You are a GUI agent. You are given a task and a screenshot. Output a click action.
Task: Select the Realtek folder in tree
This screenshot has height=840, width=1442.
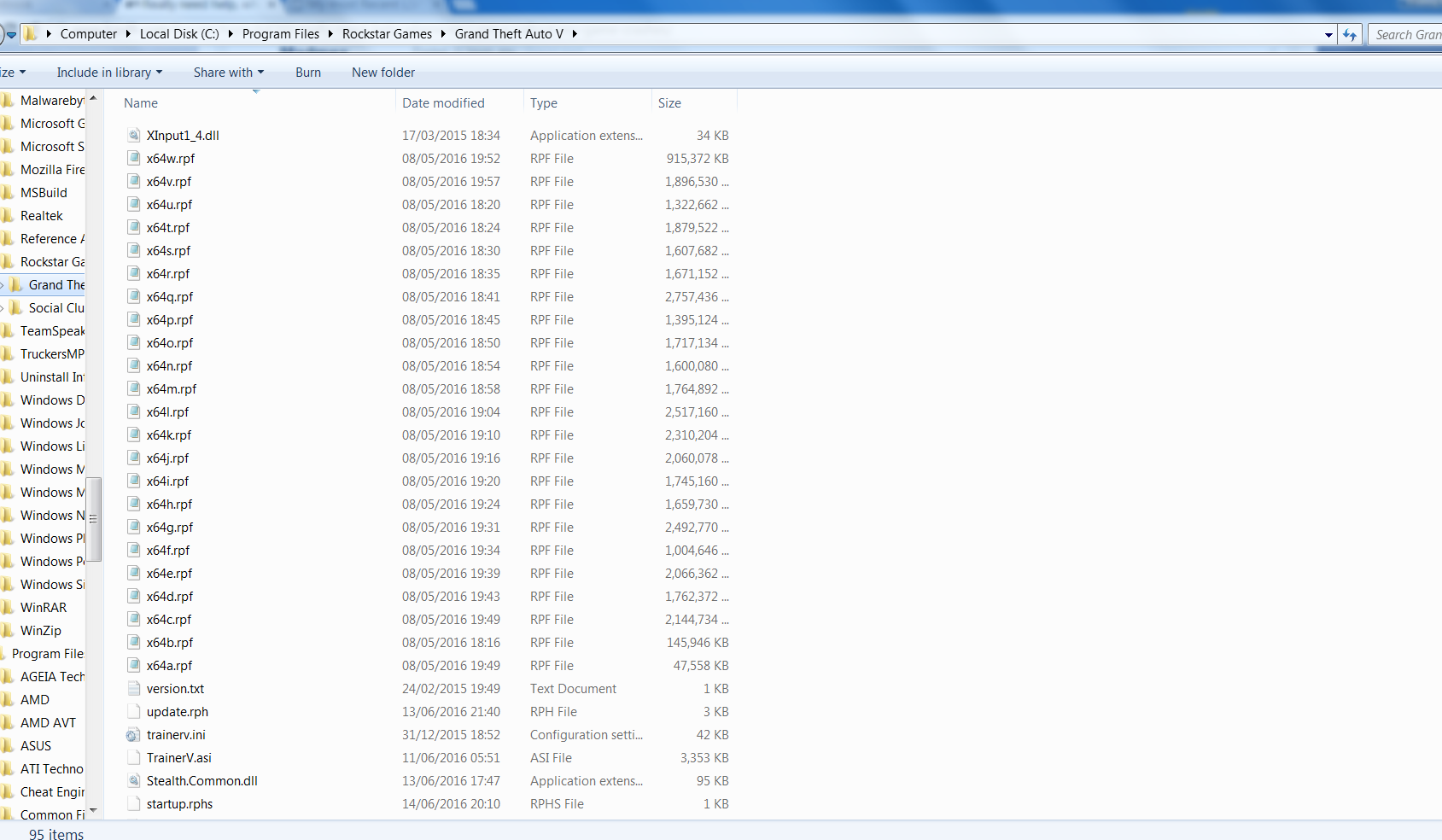point(43,216)
